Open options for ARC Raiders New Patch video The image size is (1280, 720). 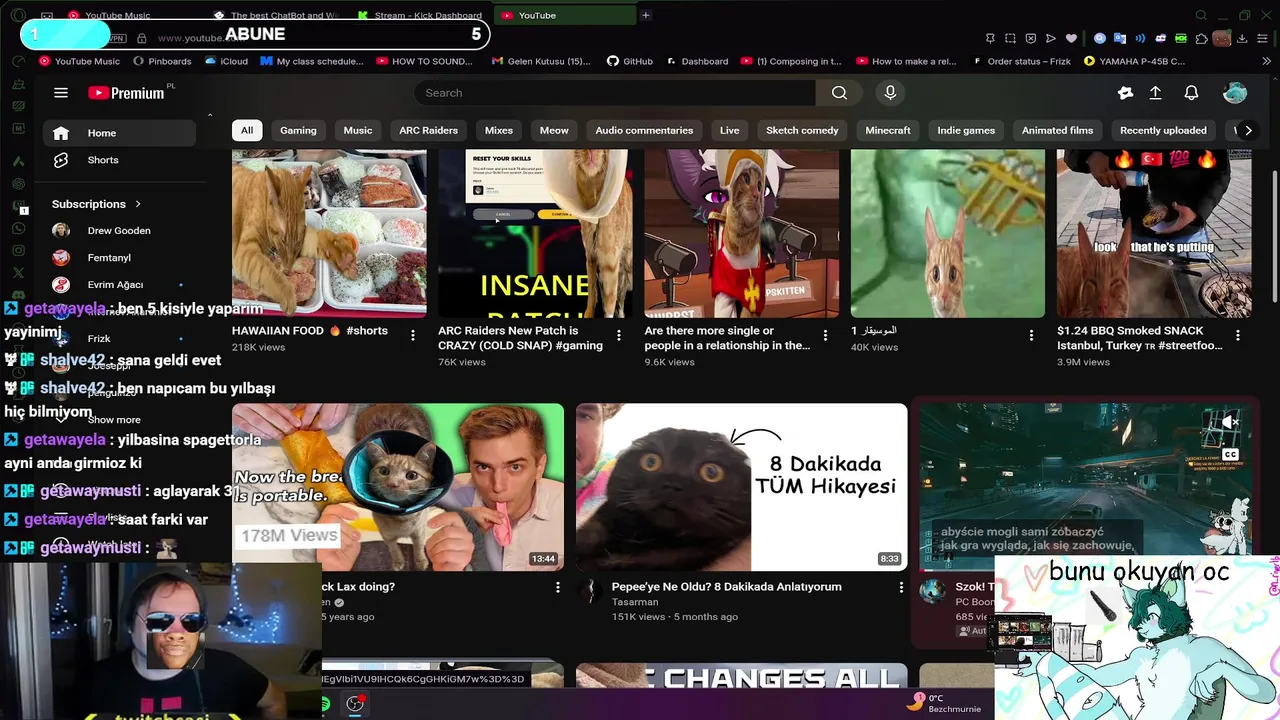pos(619,336)
